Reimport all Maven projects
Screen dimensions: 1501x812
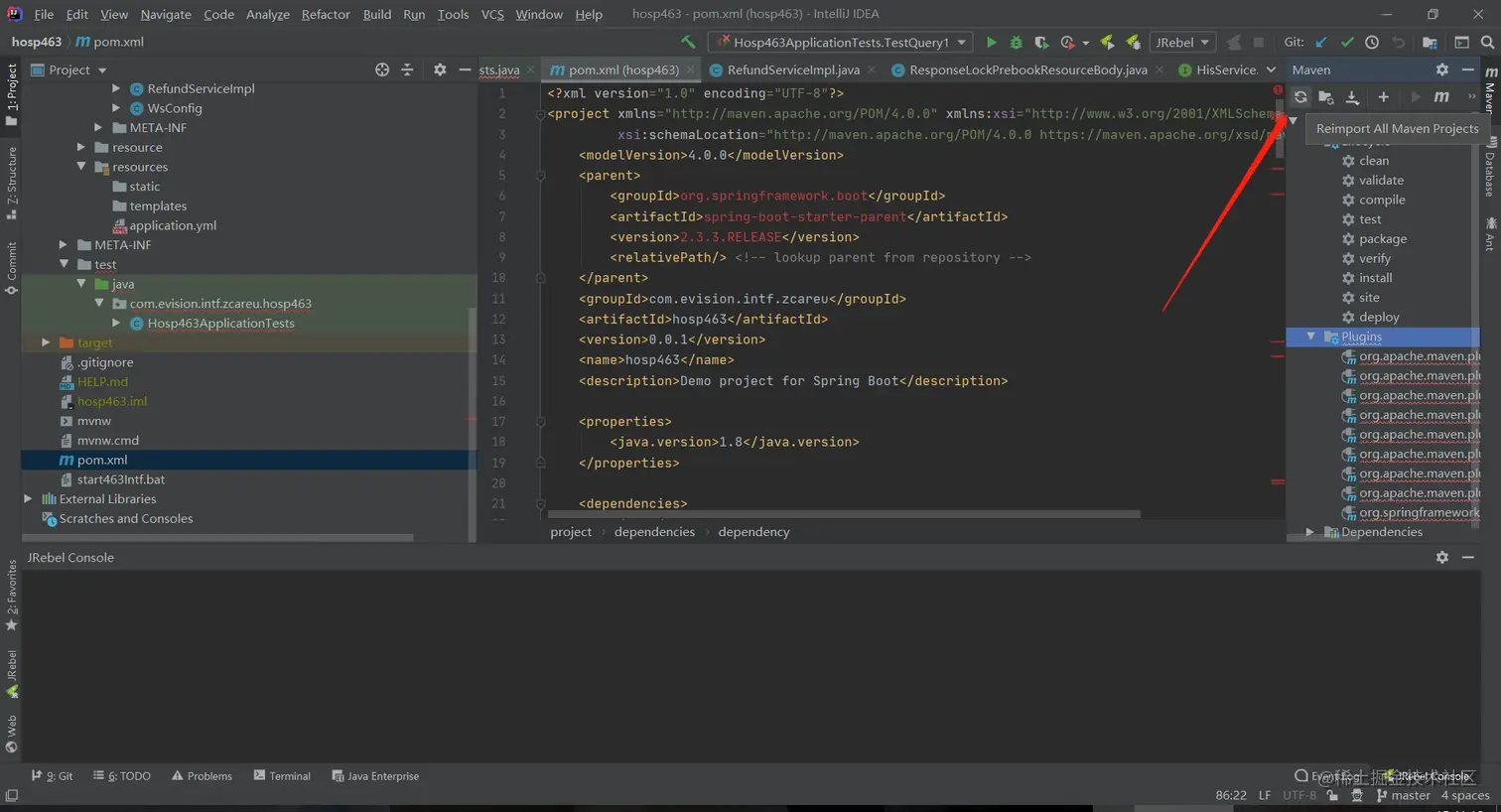tap(1300, 96)
